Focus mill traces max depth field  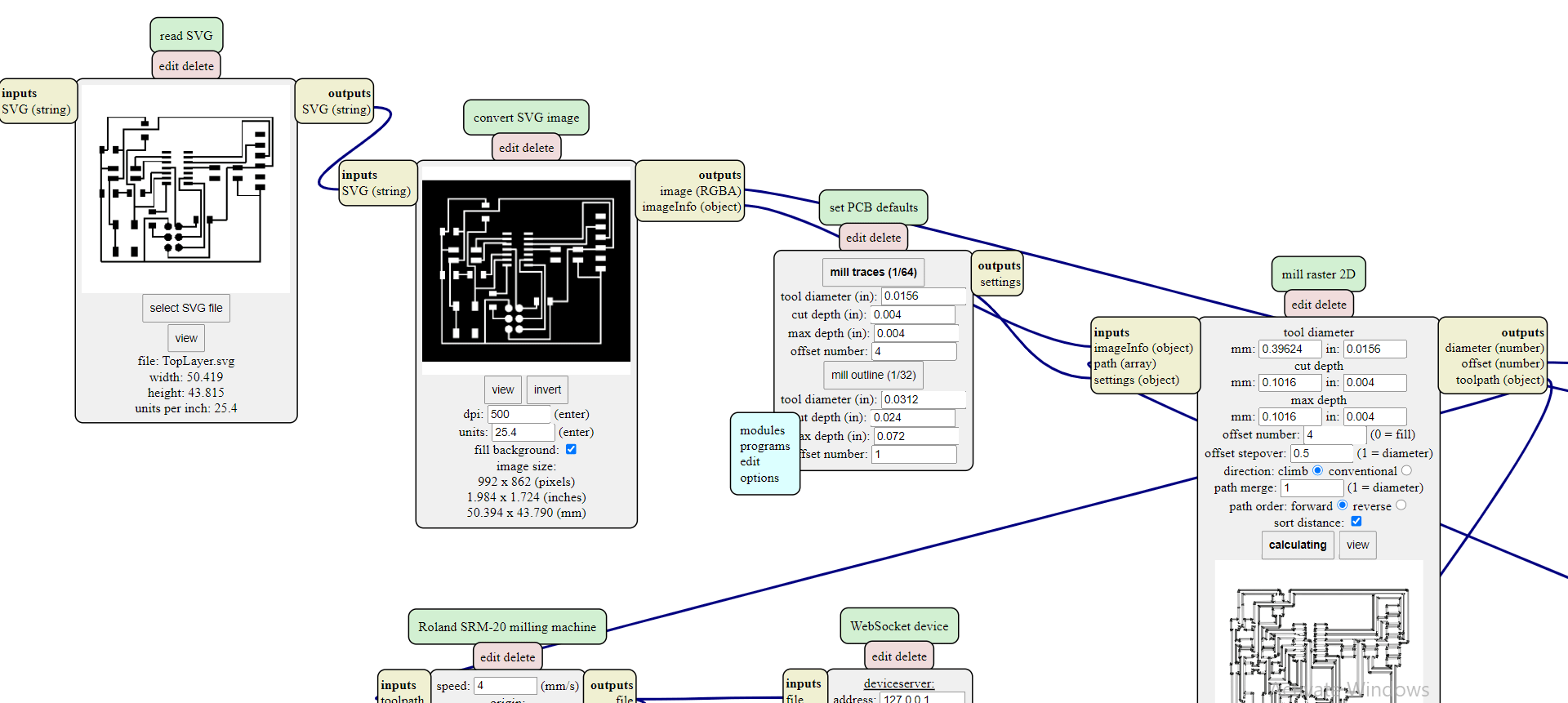coord(915,333)
